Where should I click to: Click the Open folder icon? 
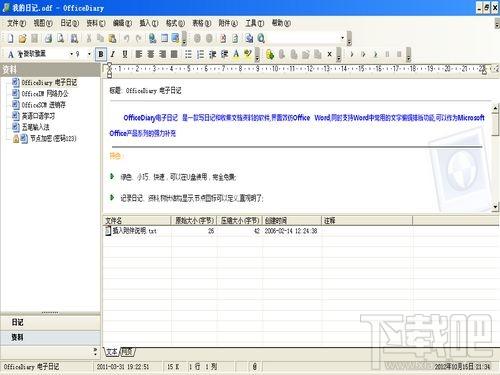point(22,39)
